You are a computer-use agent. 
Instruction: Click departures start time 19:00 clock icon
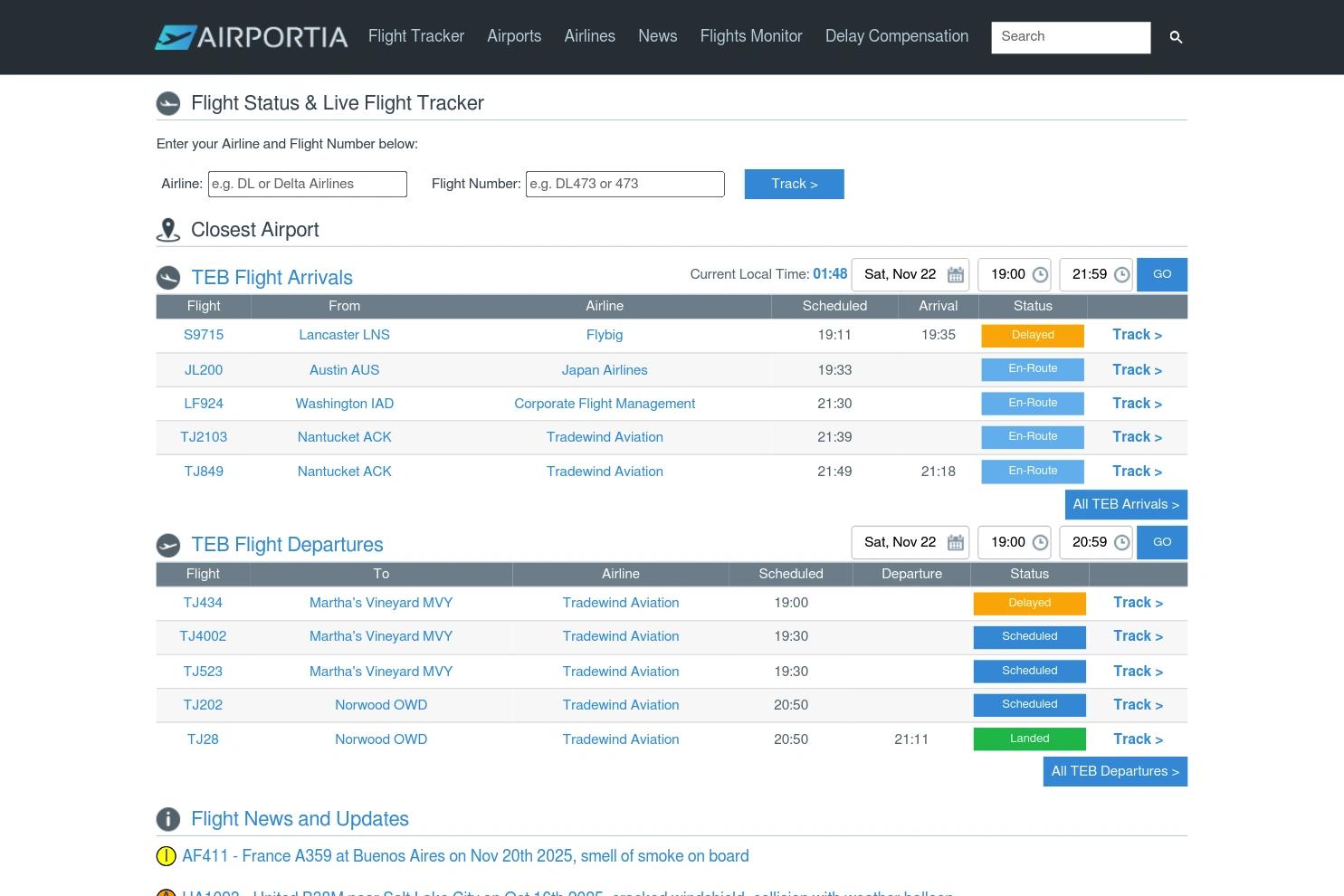pos(1040,543)
